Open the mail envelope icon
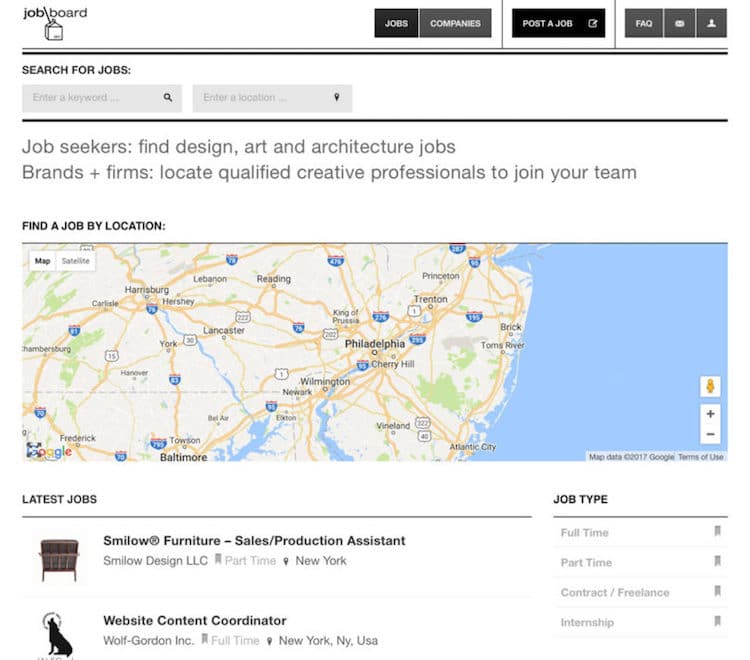750x660 pixels. click(x=679, y=23)
